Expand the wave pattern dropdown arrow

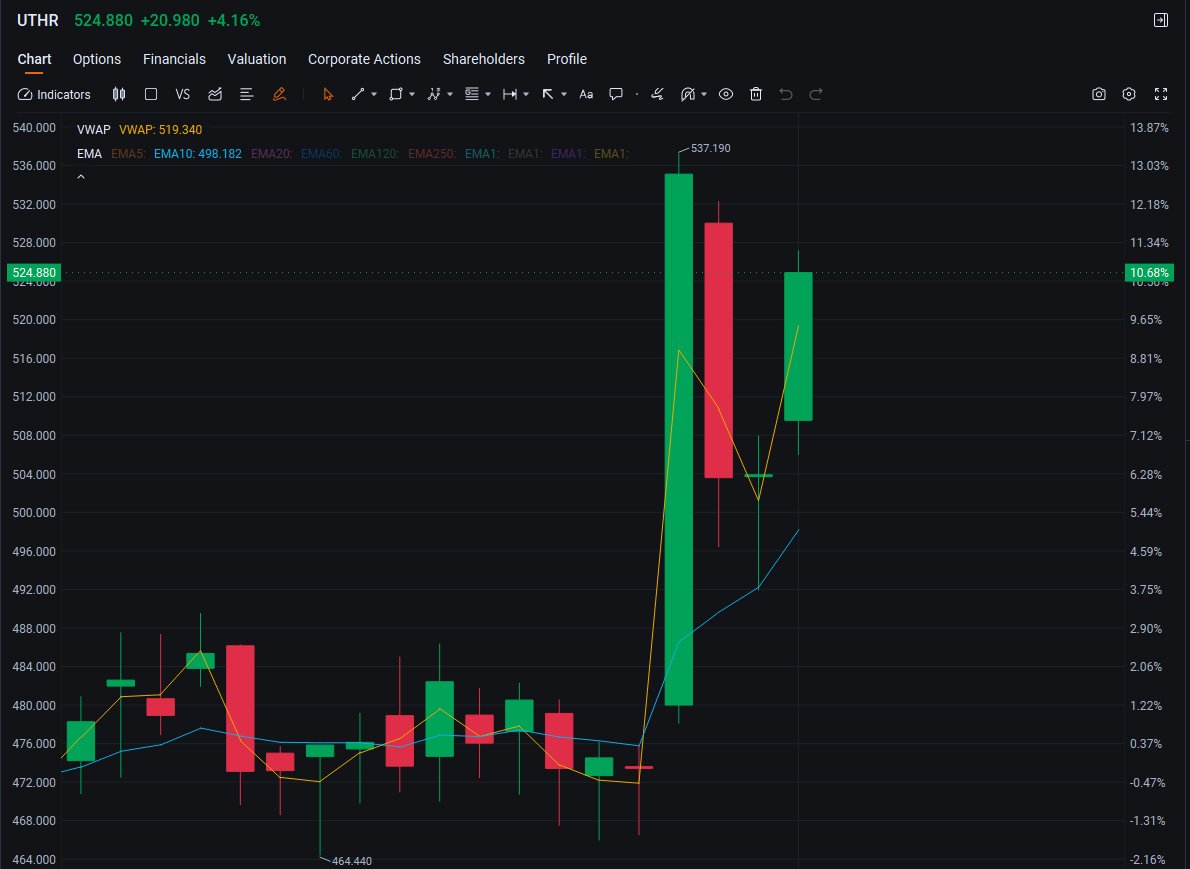click(x=450, y=94)
